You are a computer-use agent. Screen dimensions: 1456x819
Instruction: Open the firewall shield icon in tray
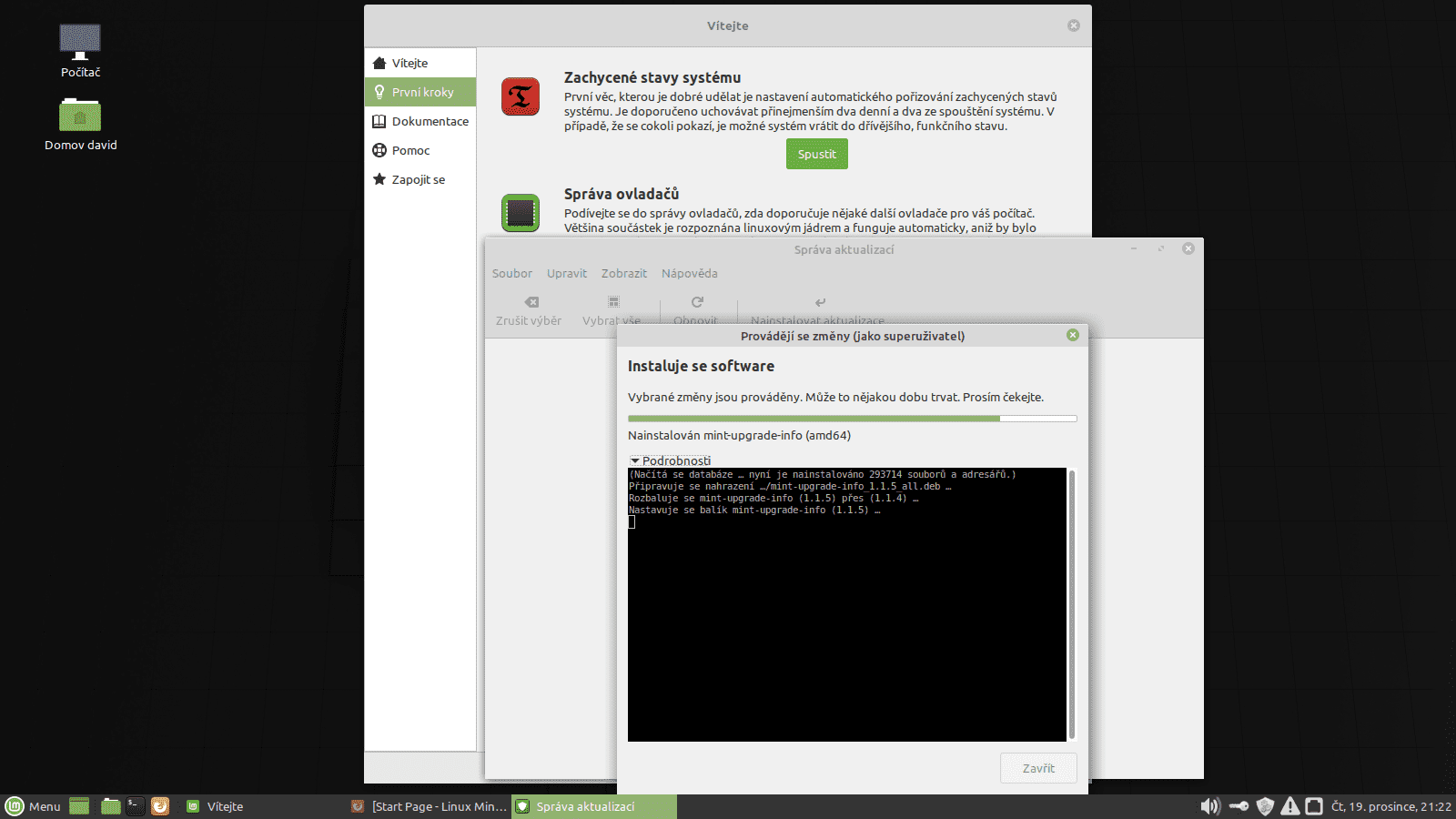1265,806
